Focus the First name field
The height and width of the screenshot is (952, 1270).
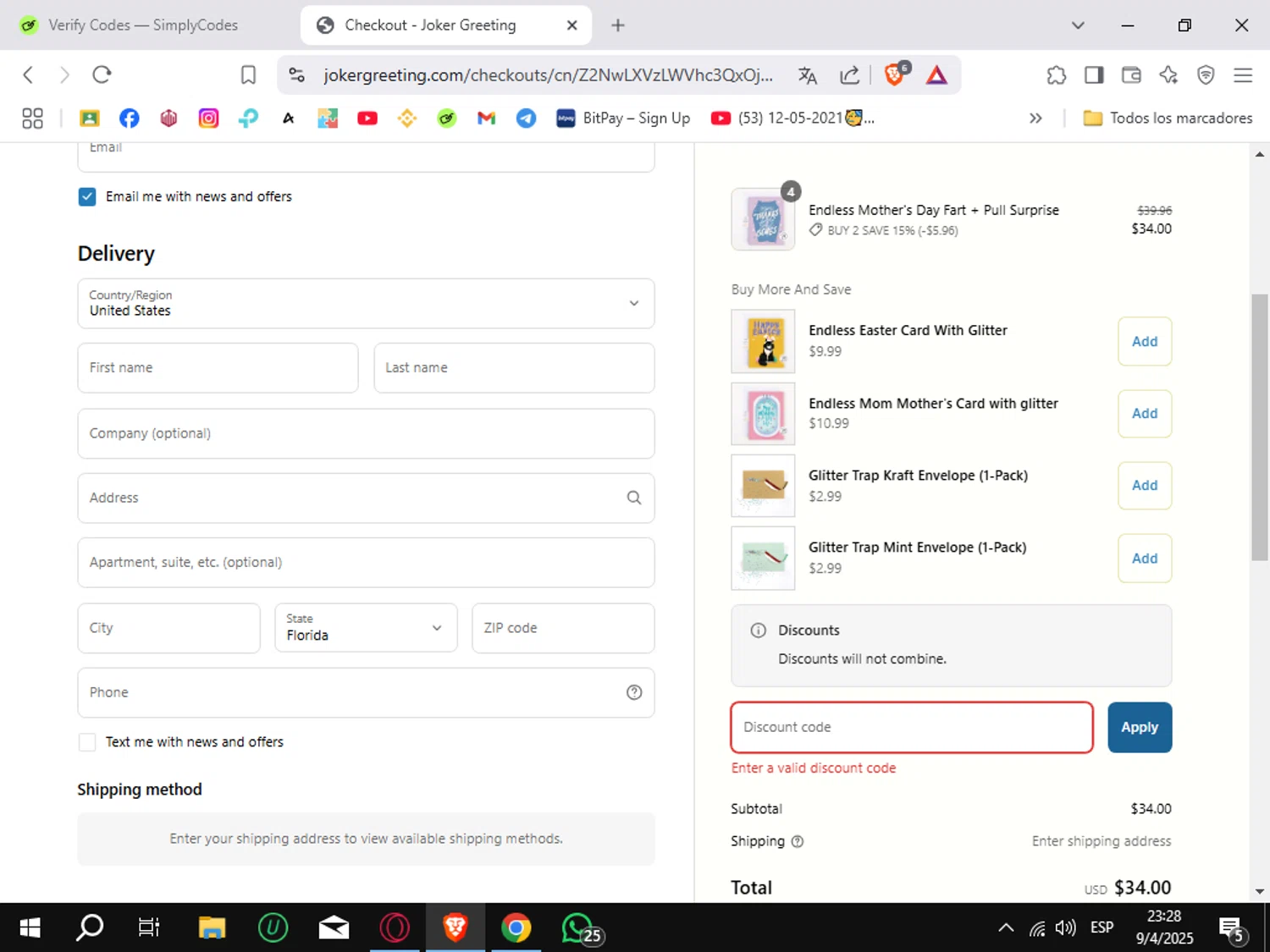pos(218,368)
